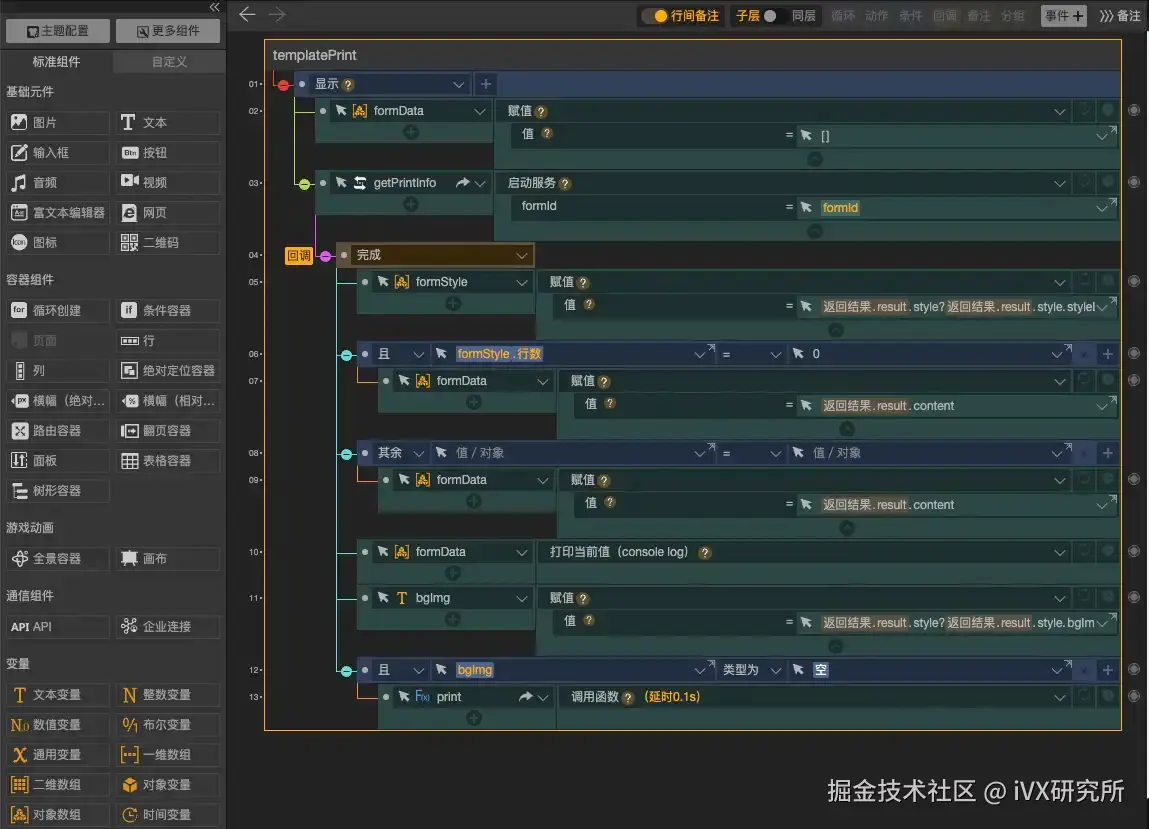
Task: Expand the 打印当前值 (console log) action dropdown
Action: pyautogui.click(x=1060, y=552)
